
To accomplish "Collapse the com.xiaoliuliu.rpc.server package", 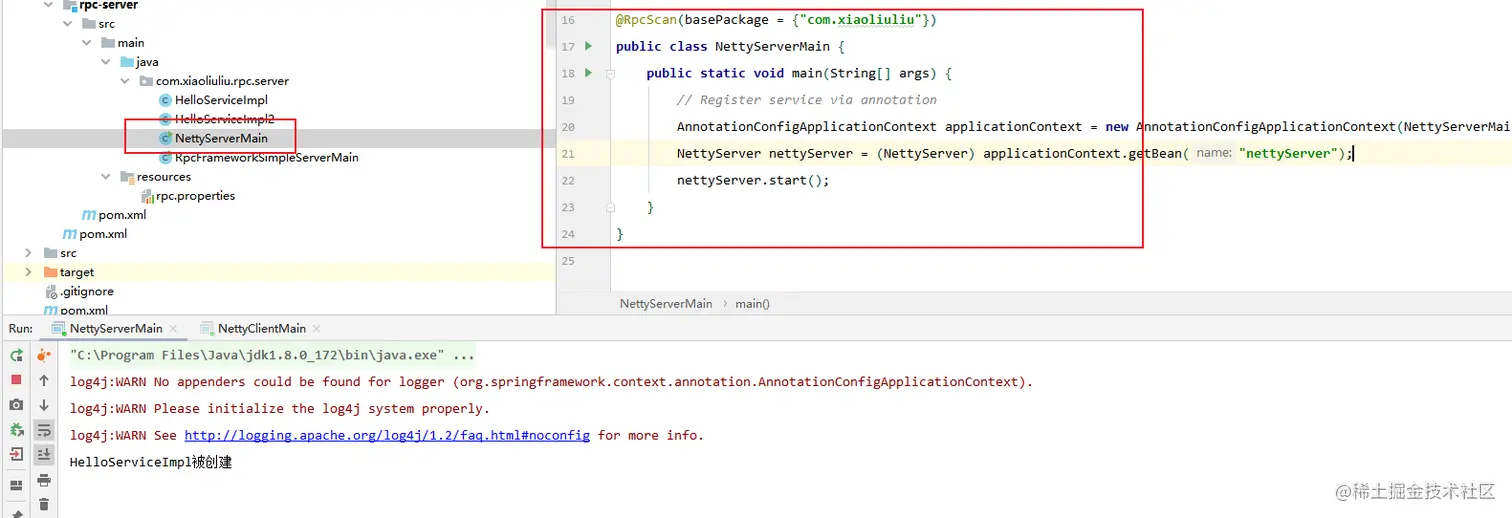I will (126, 81).
